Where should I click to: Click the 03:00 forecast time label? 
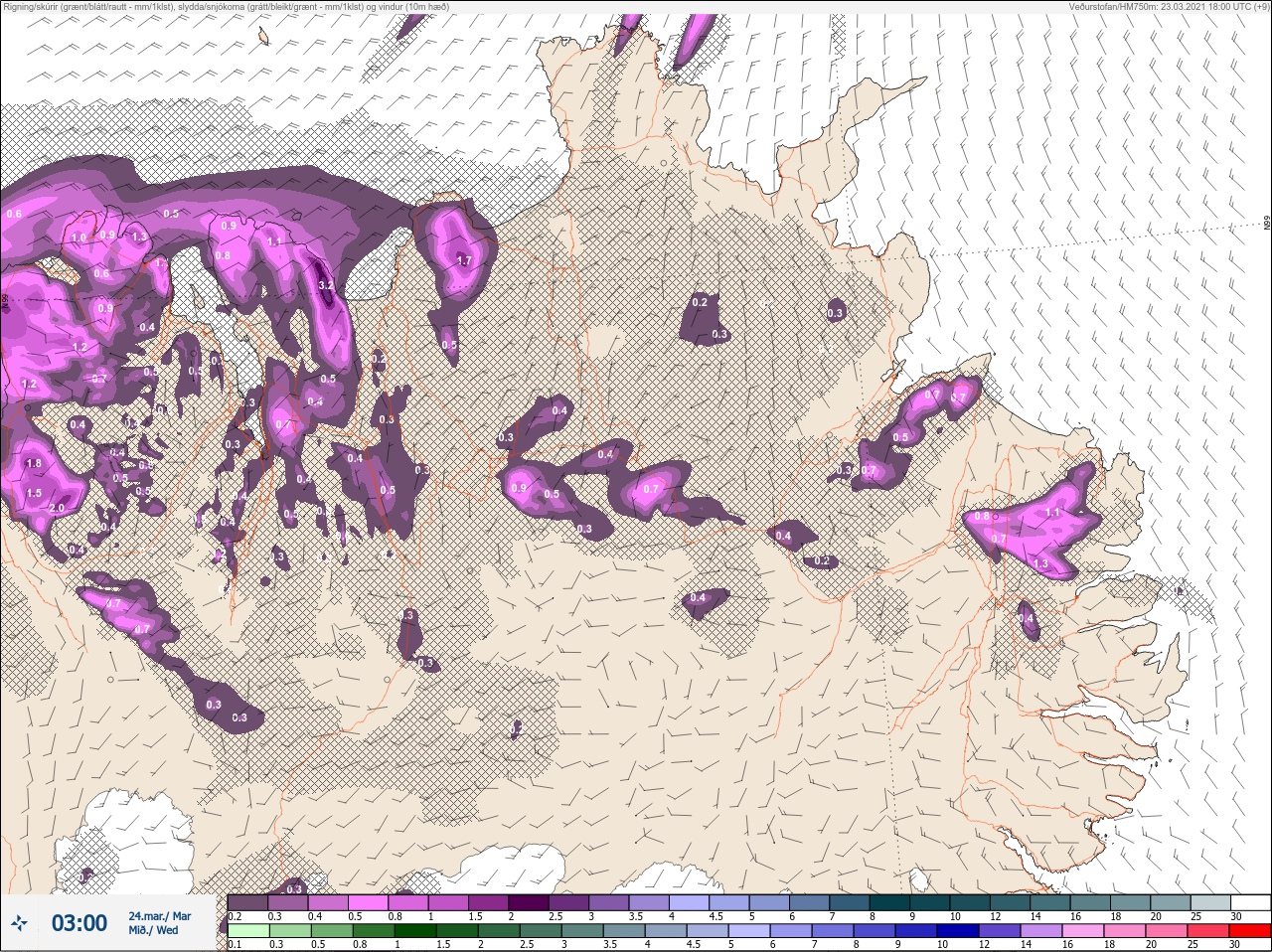pyautogui.click(x=79, y=923)
